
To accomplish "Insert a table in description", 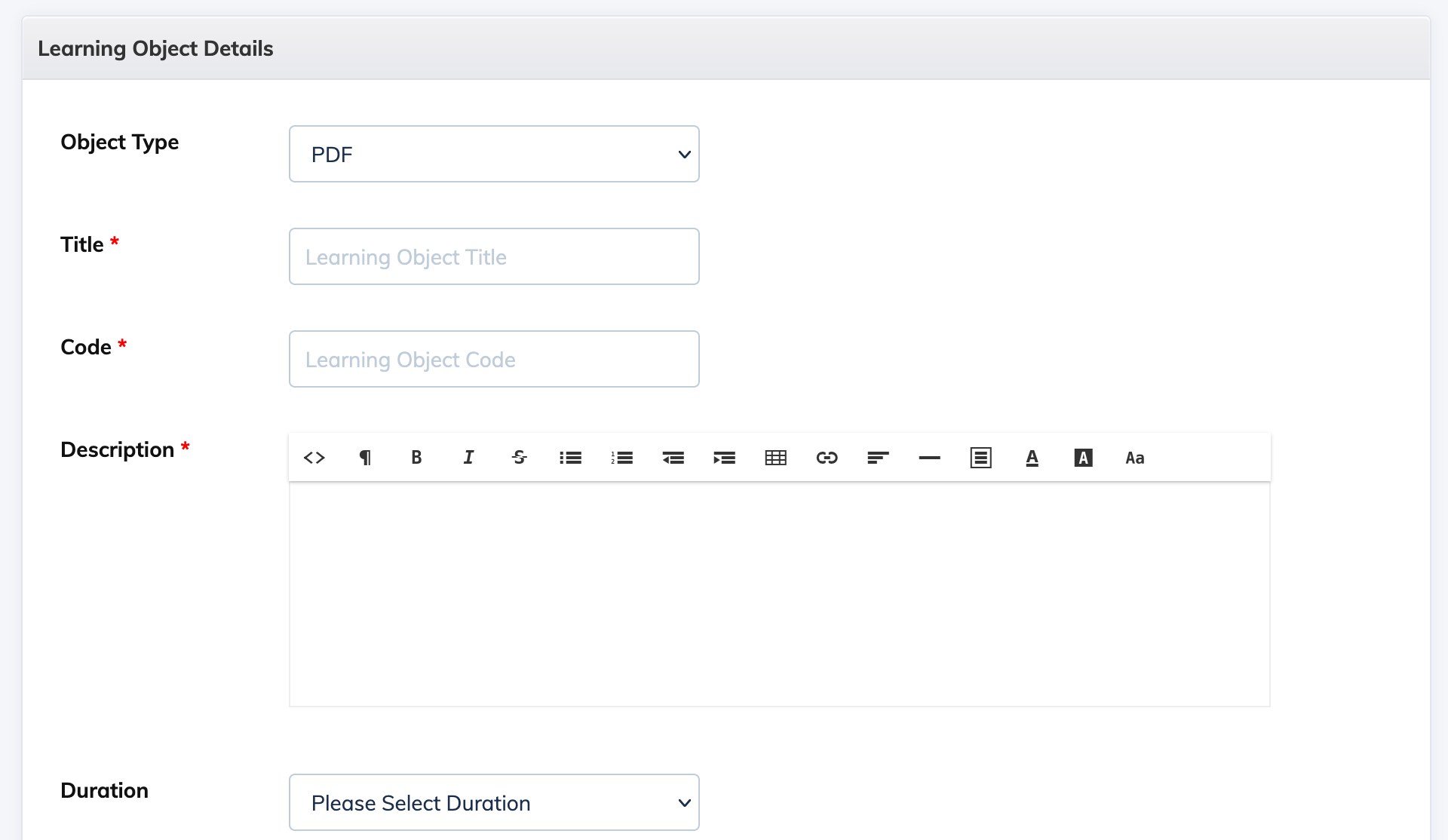I will [776, 458].
